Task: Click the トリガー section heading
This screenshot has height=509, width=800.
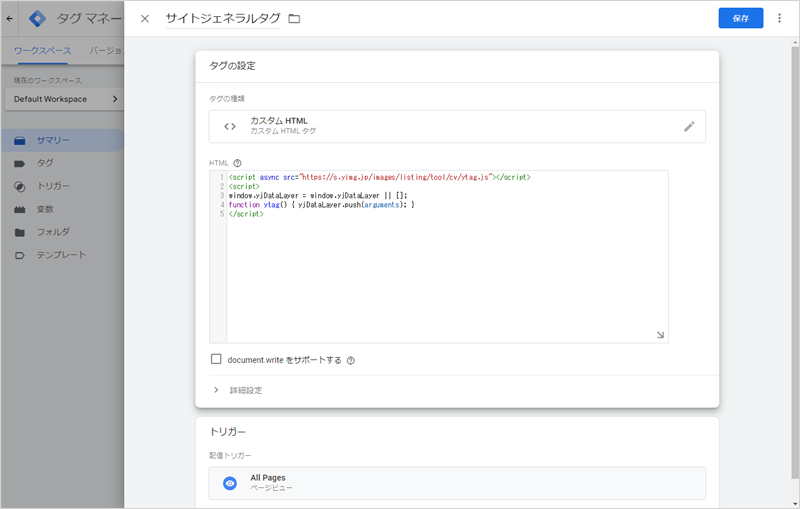Action: (228, 432)
